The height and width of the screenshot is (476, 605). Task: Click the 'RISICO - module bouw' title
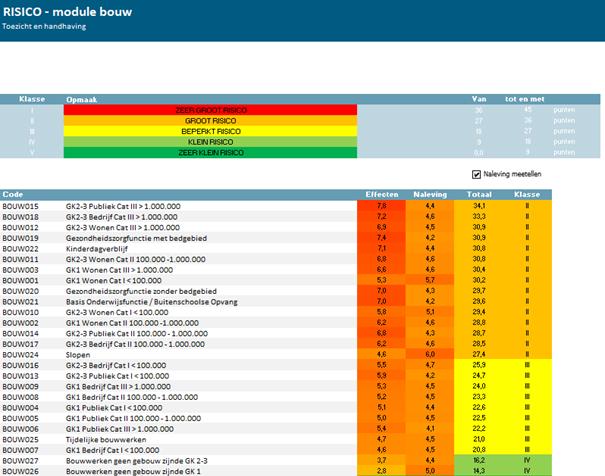[x=66, y=11]
